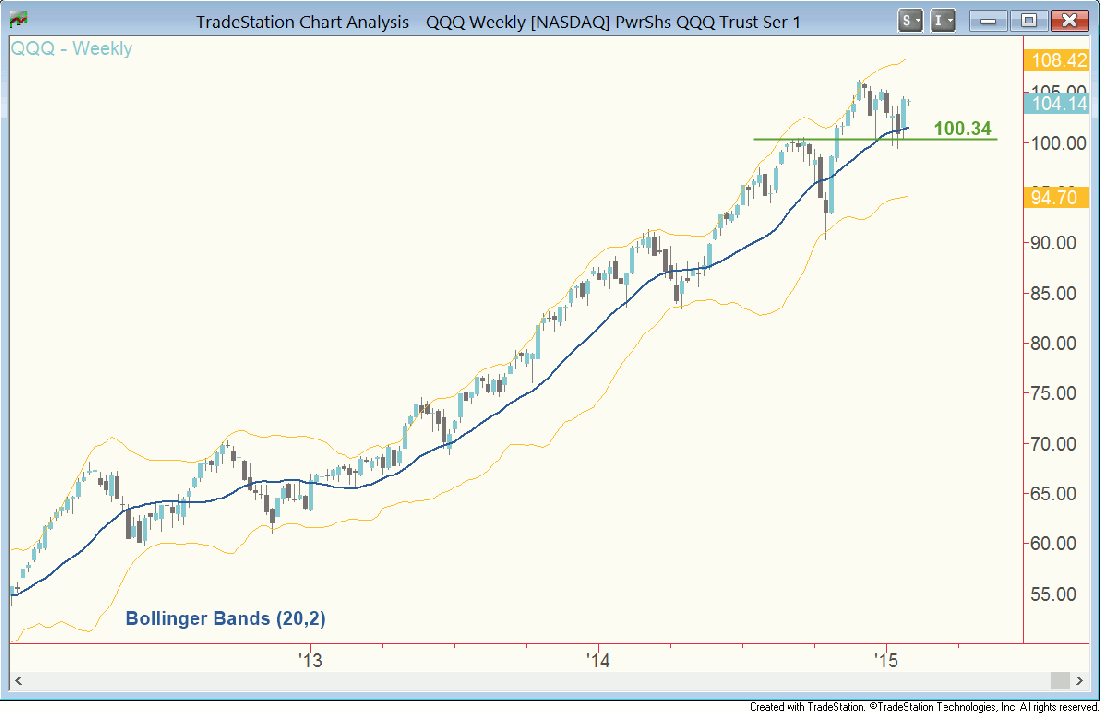
Task: Click the '14 year marker on time axis
Action: click(x=597, y=660)
